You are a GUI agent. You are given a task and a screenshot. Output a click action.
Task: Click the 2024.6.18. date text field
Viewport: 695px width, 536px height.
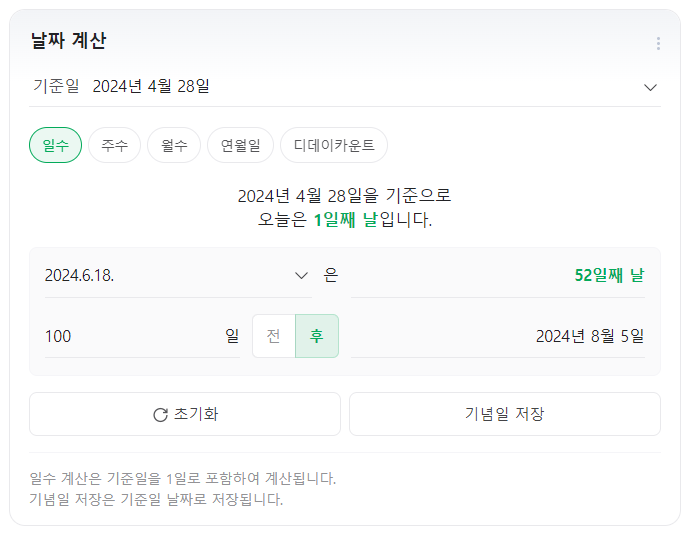pos(160,276)
